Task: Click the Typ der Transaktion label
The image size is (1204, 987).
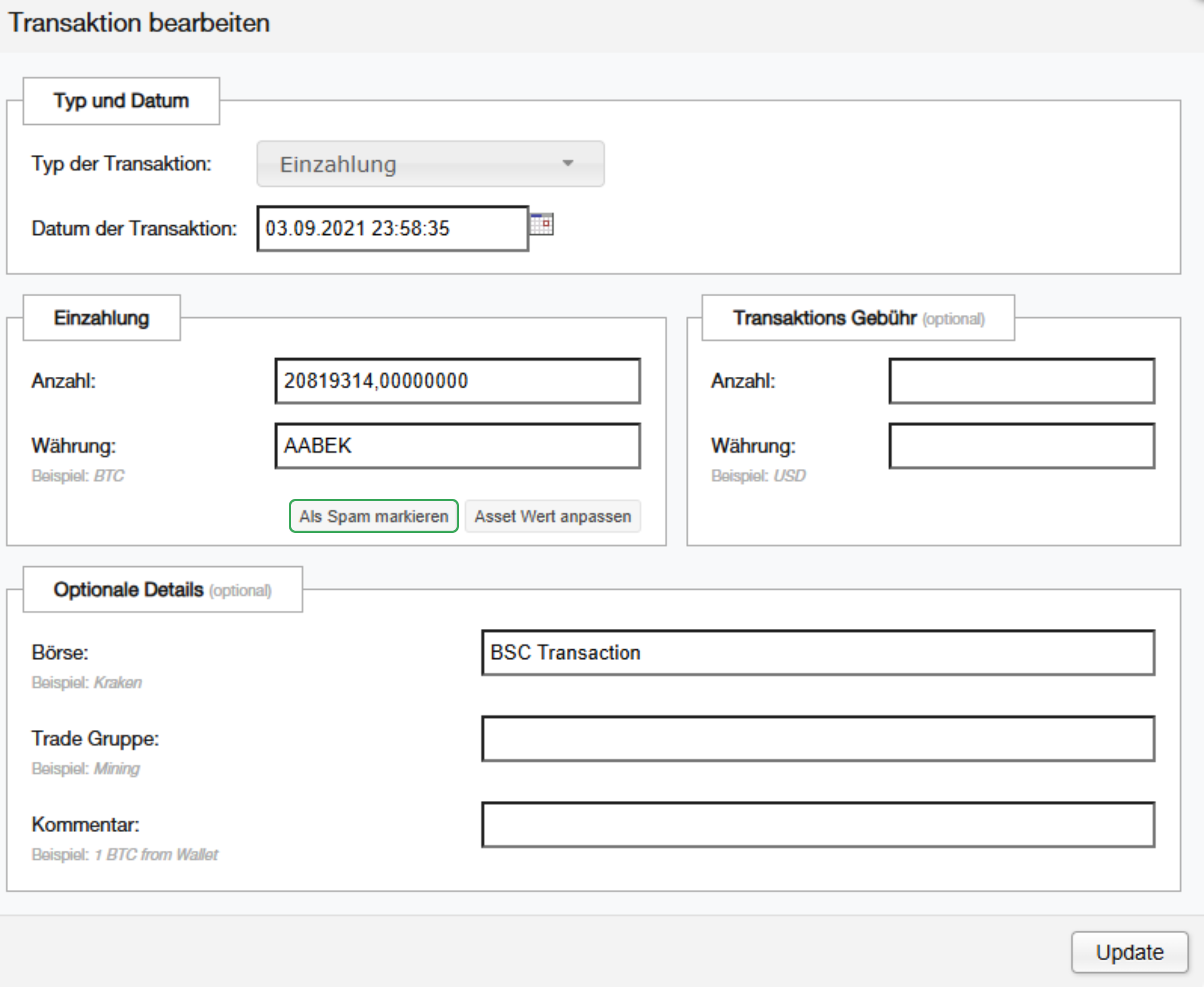Action: pos(121,163)
